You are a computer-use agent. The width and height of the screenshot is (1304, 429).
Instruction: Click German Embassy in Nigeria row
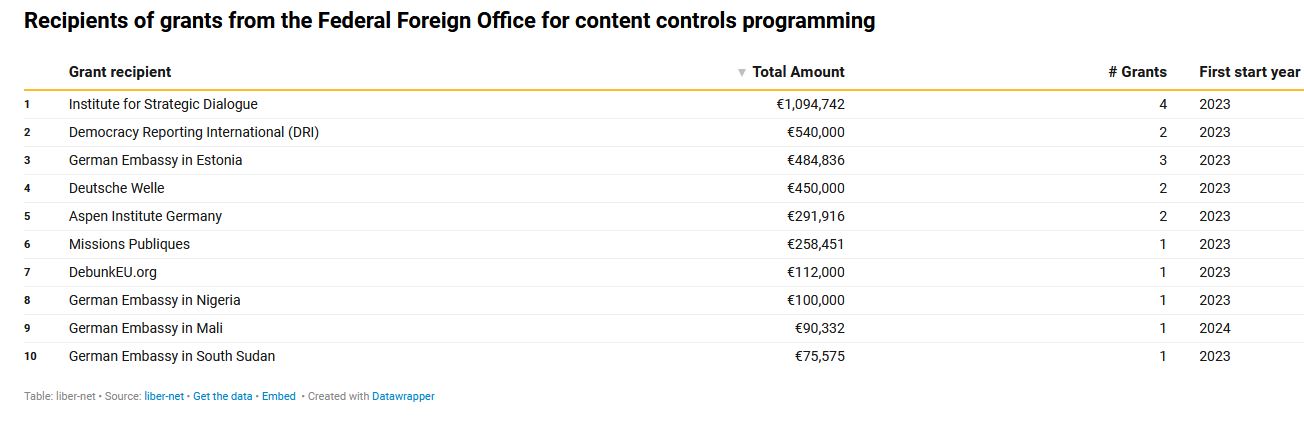tap(154, 300)
